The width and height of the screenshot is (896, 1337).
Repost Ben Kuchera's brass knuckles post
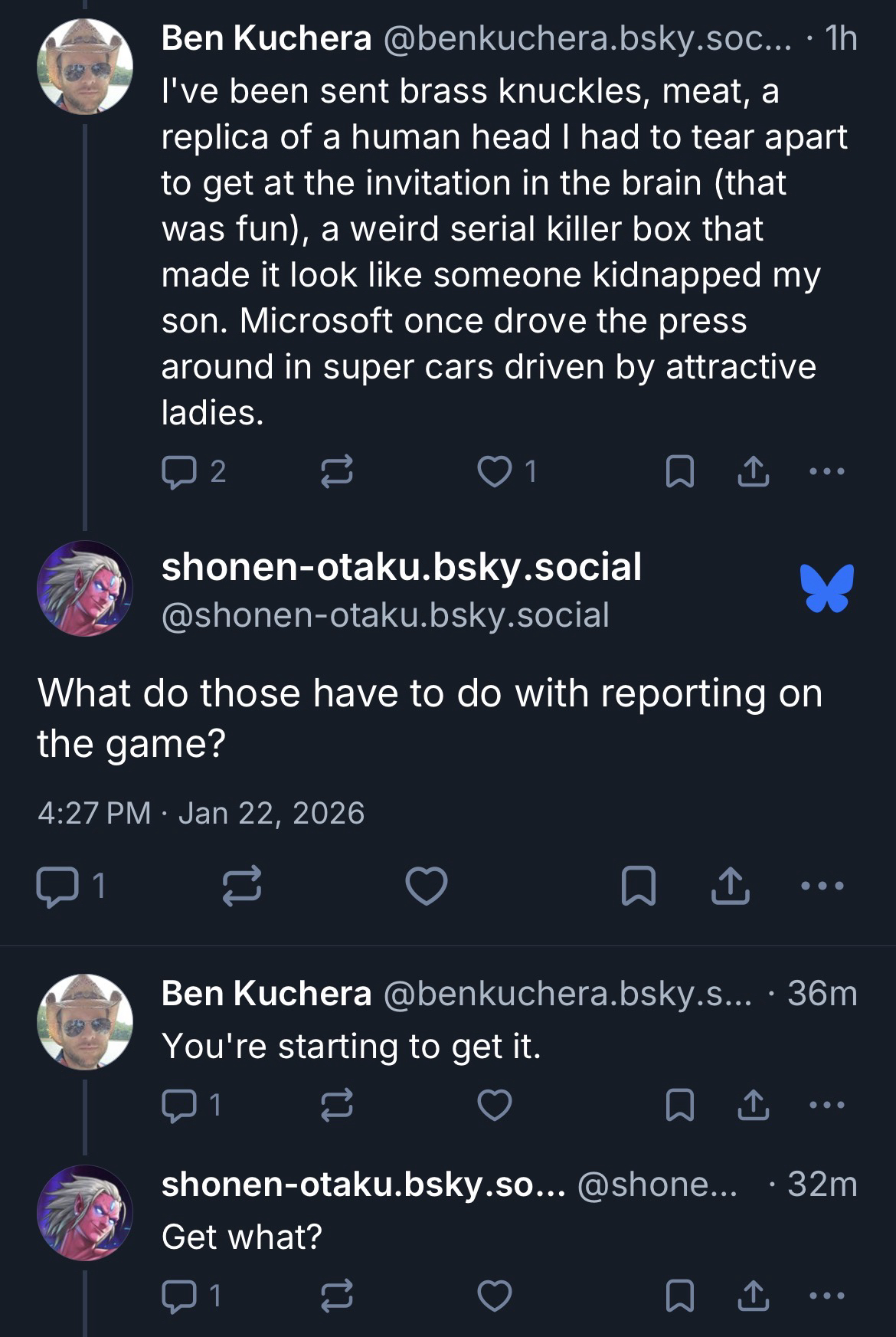336,471
